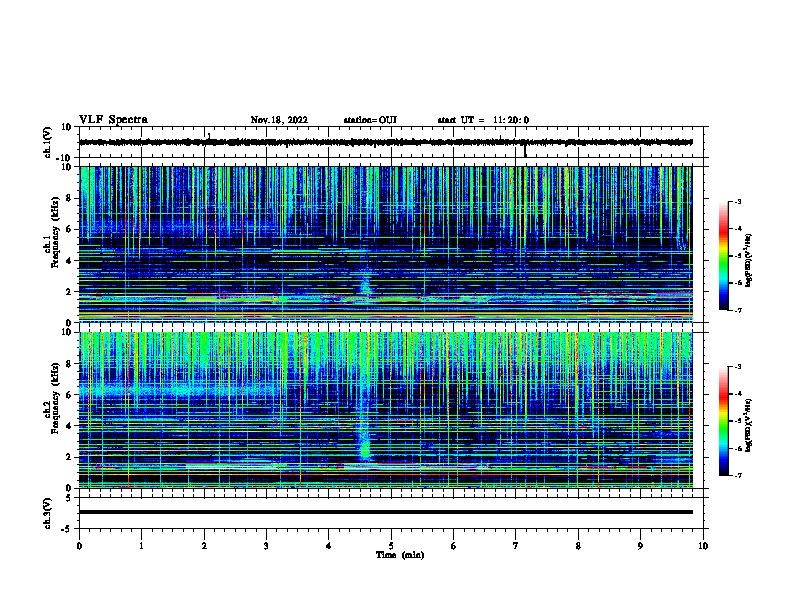Click the "Time (min)" axis title
Viewport: 792px width, 612px height.
pyautogui.click(x=400, y=555)
